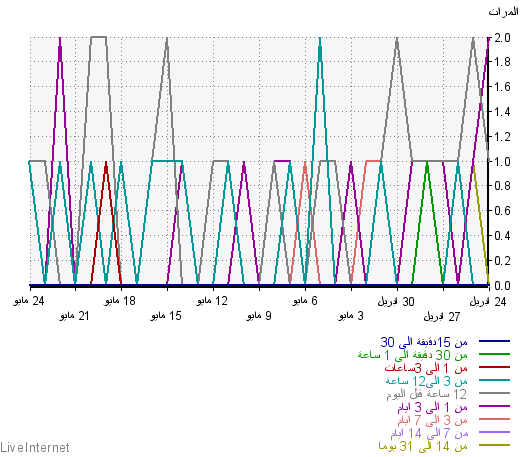Image resolution: width=520 pixels, height=457 pixels.
Task: Click the x-axis label '15 مايو'
Action: (x=166, y=316)
